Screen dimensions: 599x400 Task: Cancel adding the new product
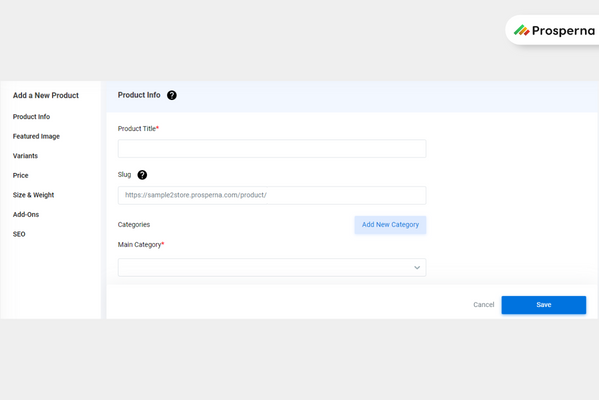tap(483, 304)
